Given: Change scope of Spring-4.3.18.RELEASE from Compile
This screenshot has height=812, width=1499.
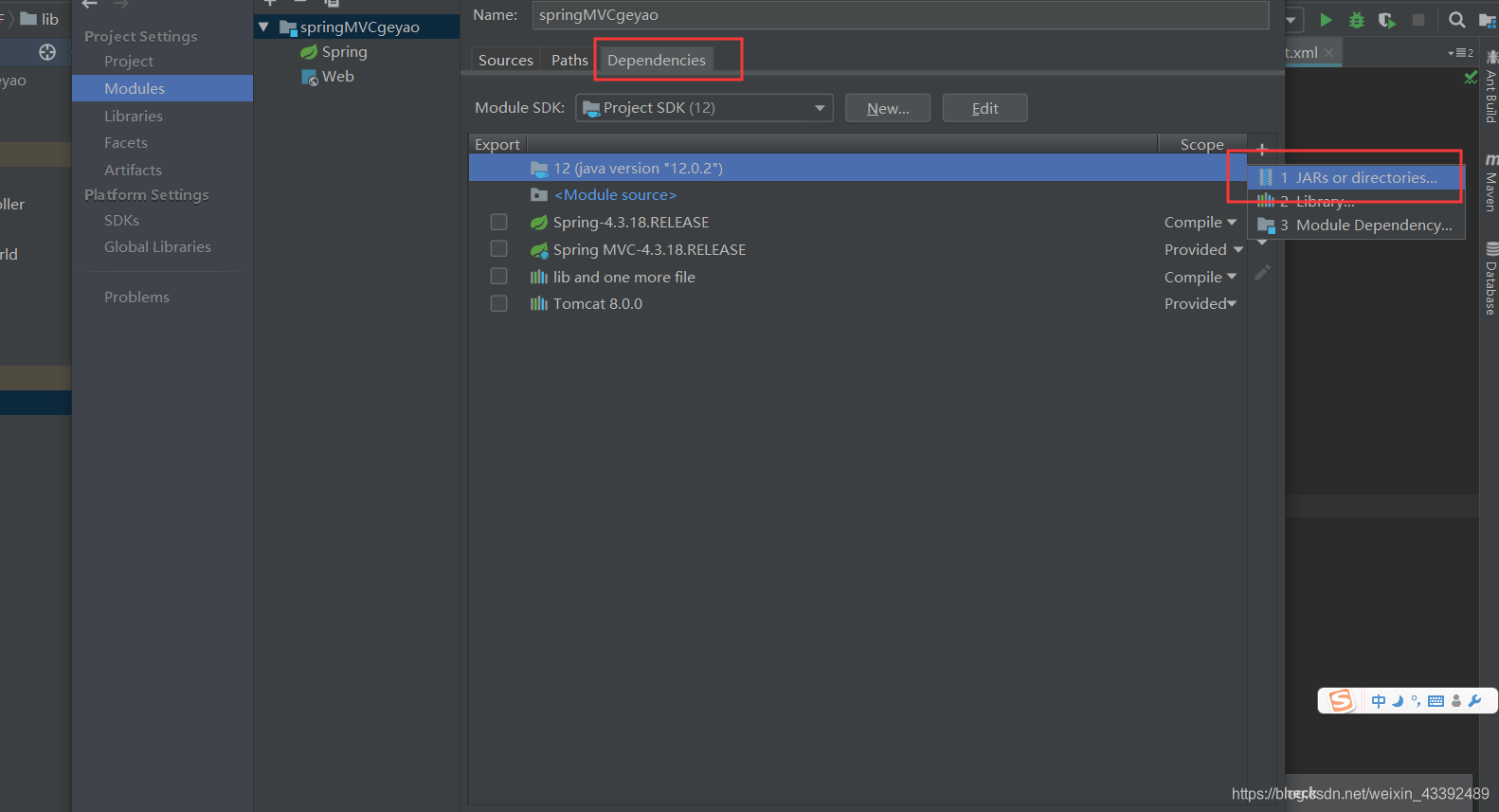Looking at the screenshot, I should (x=1201, y=222).
